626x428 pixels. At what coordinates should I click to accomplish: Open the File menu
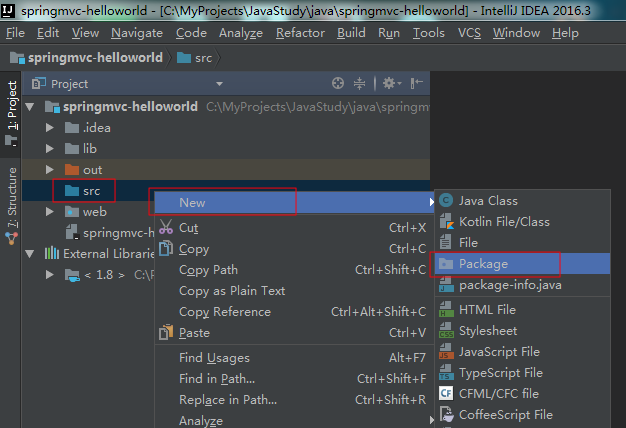tap(16, 33)
